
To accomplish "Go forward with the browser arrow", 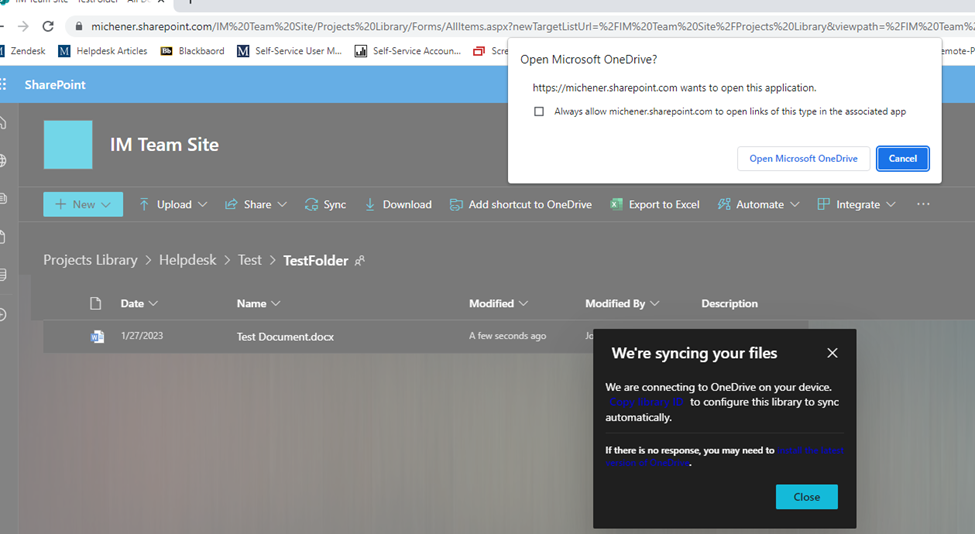I will pyautogui.click(x=23, y=26).
